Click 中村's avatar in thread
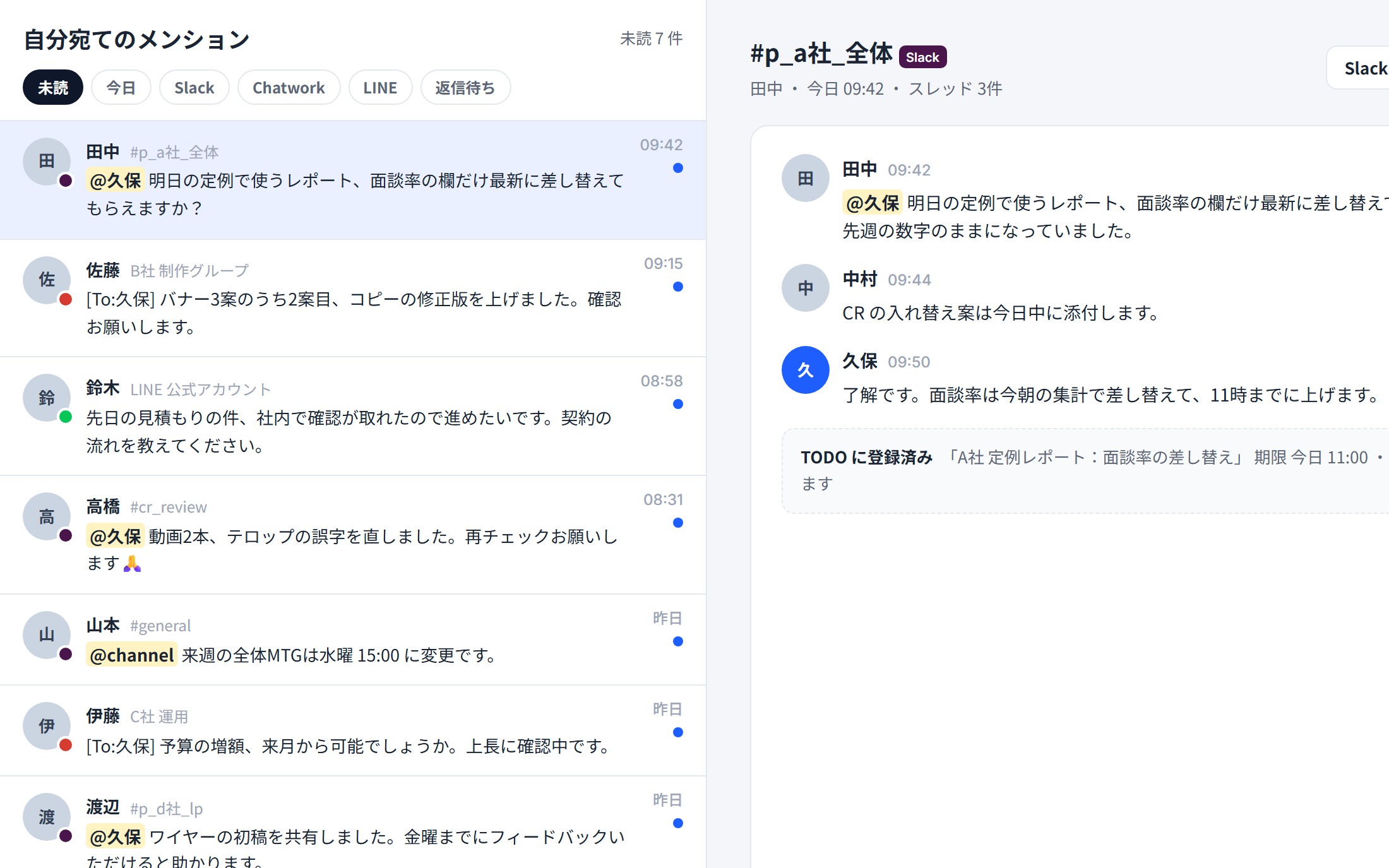Screen dimensions: 1389x868 pyautogui.click(x=806, y=288)
